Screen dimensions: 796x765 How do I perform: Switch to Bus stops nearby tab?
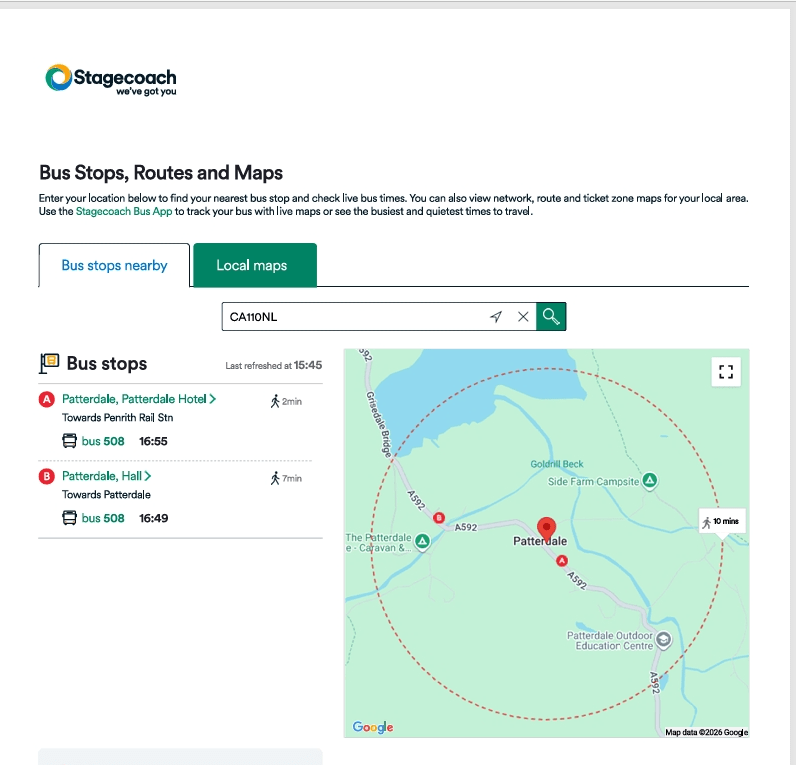[x=114, y=266]
